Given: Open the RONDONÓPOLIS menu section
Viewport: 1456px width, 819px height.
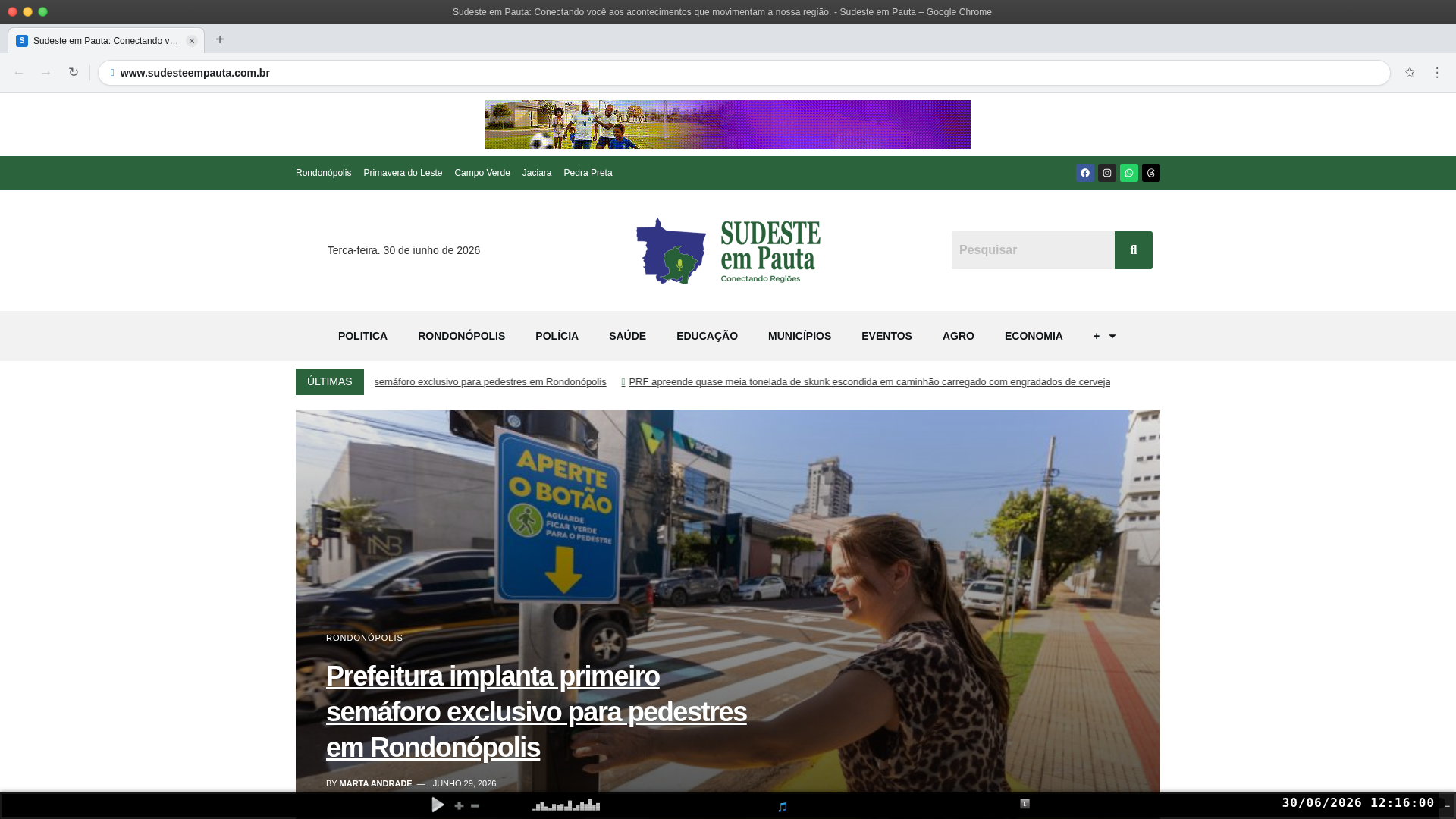Looking at the screenshot, I should (x=461, y=336).
